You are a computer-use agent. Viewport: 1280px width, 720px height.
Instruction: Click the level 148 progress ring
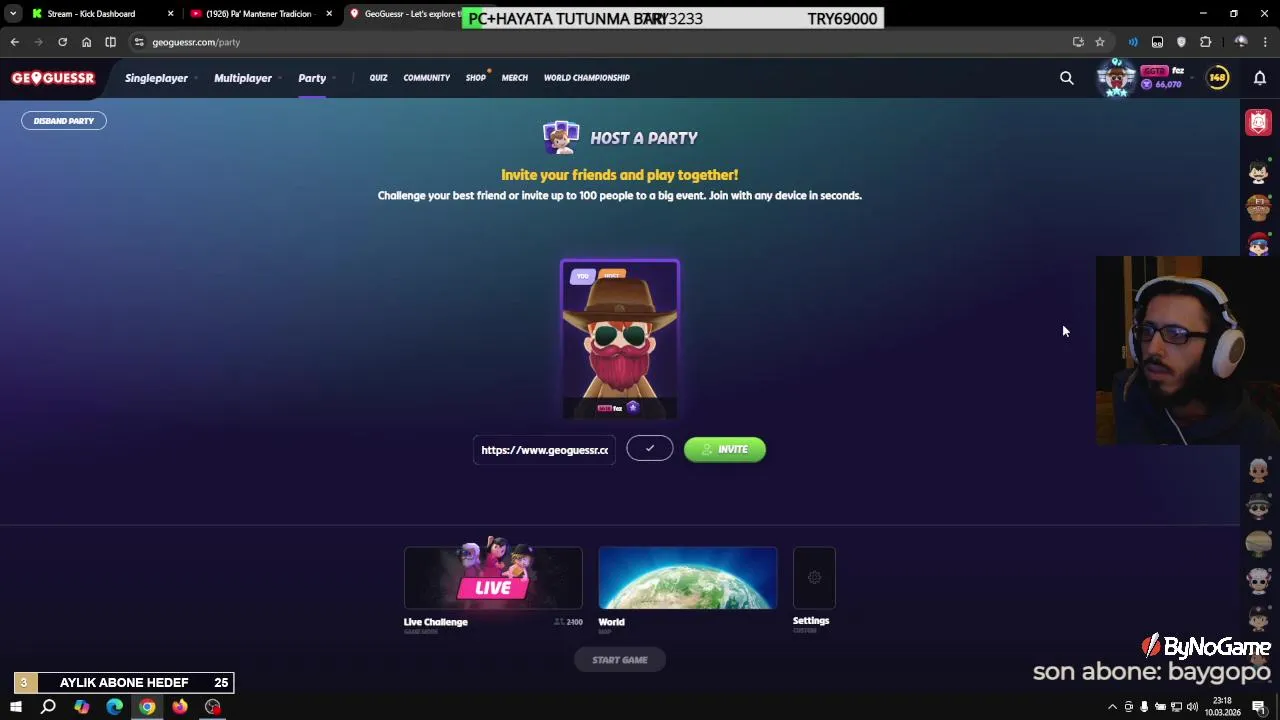(x=1218, y=77)
